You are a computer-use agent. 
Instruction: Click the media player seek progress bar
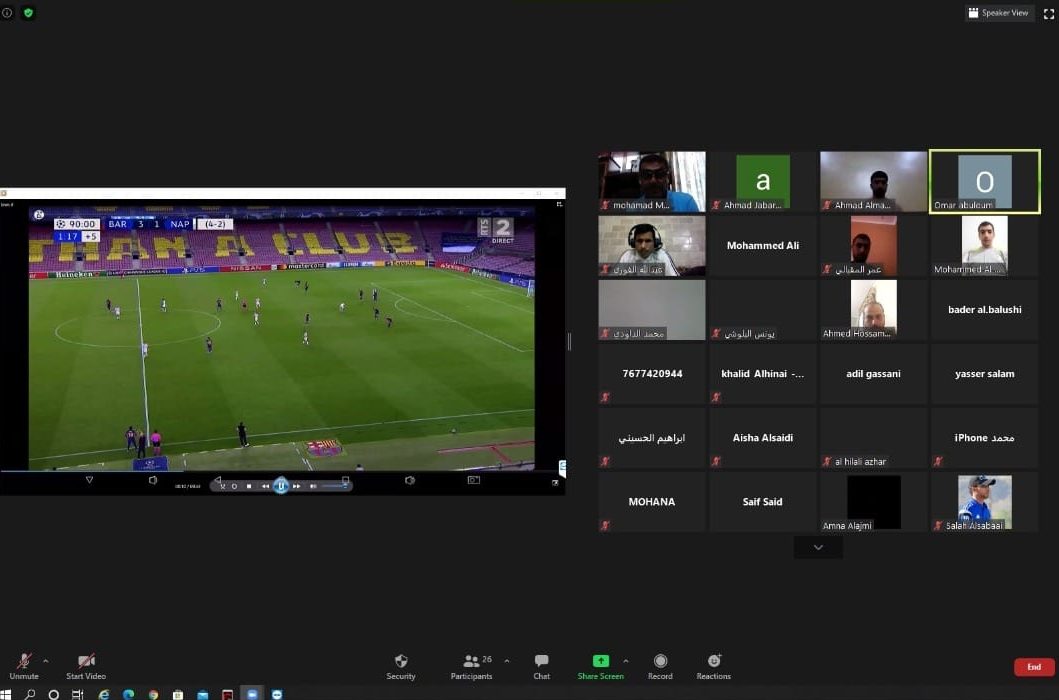coord(282,472)
